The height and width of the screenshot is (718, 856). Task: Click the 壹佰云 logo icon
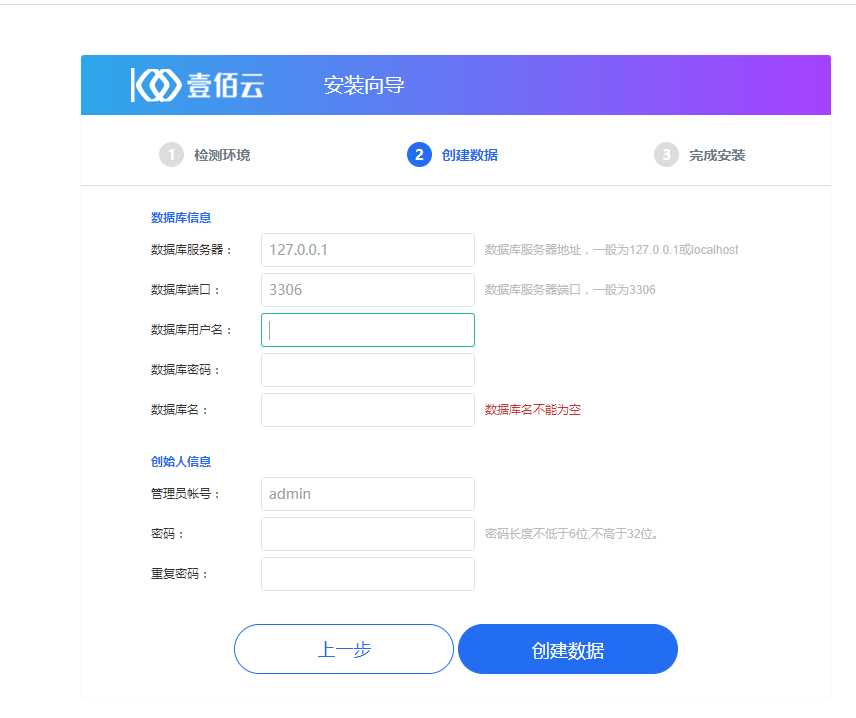[156, 85]
